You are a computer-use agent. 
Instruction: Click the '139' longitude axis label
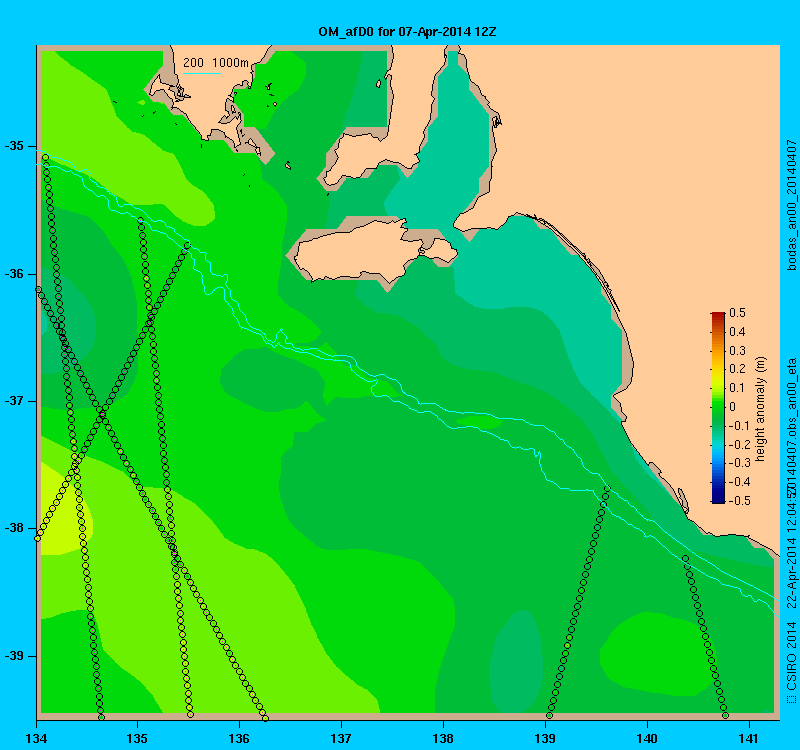coord(545,738)
